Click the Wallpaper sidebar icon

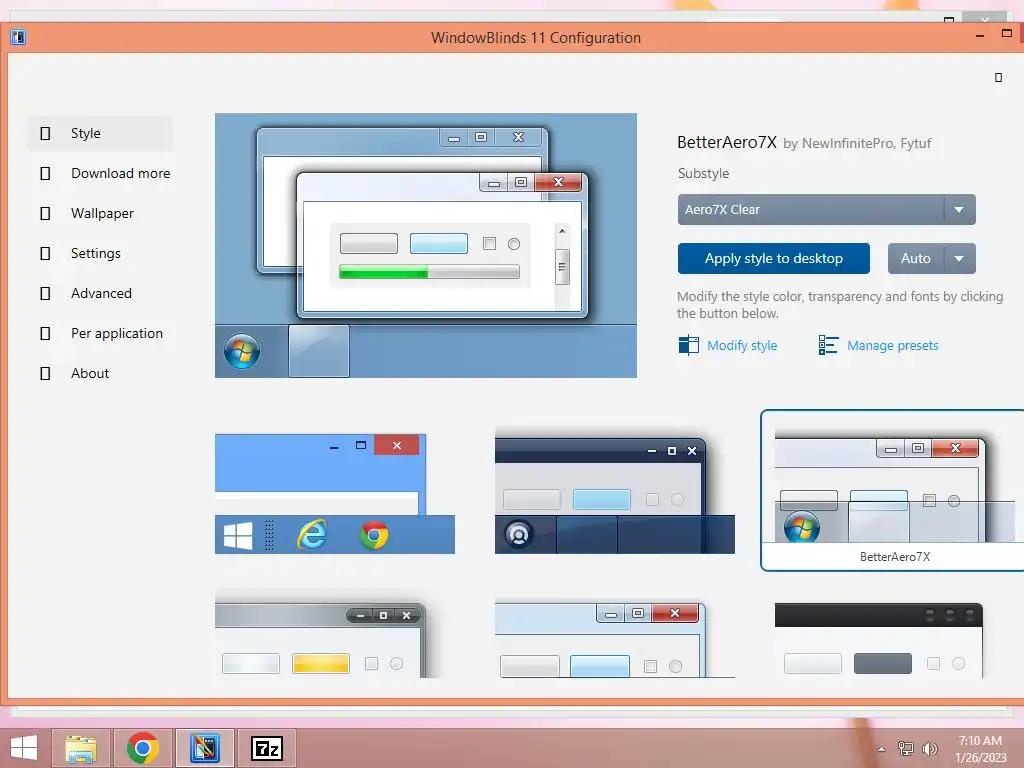[x=45, y=214]
